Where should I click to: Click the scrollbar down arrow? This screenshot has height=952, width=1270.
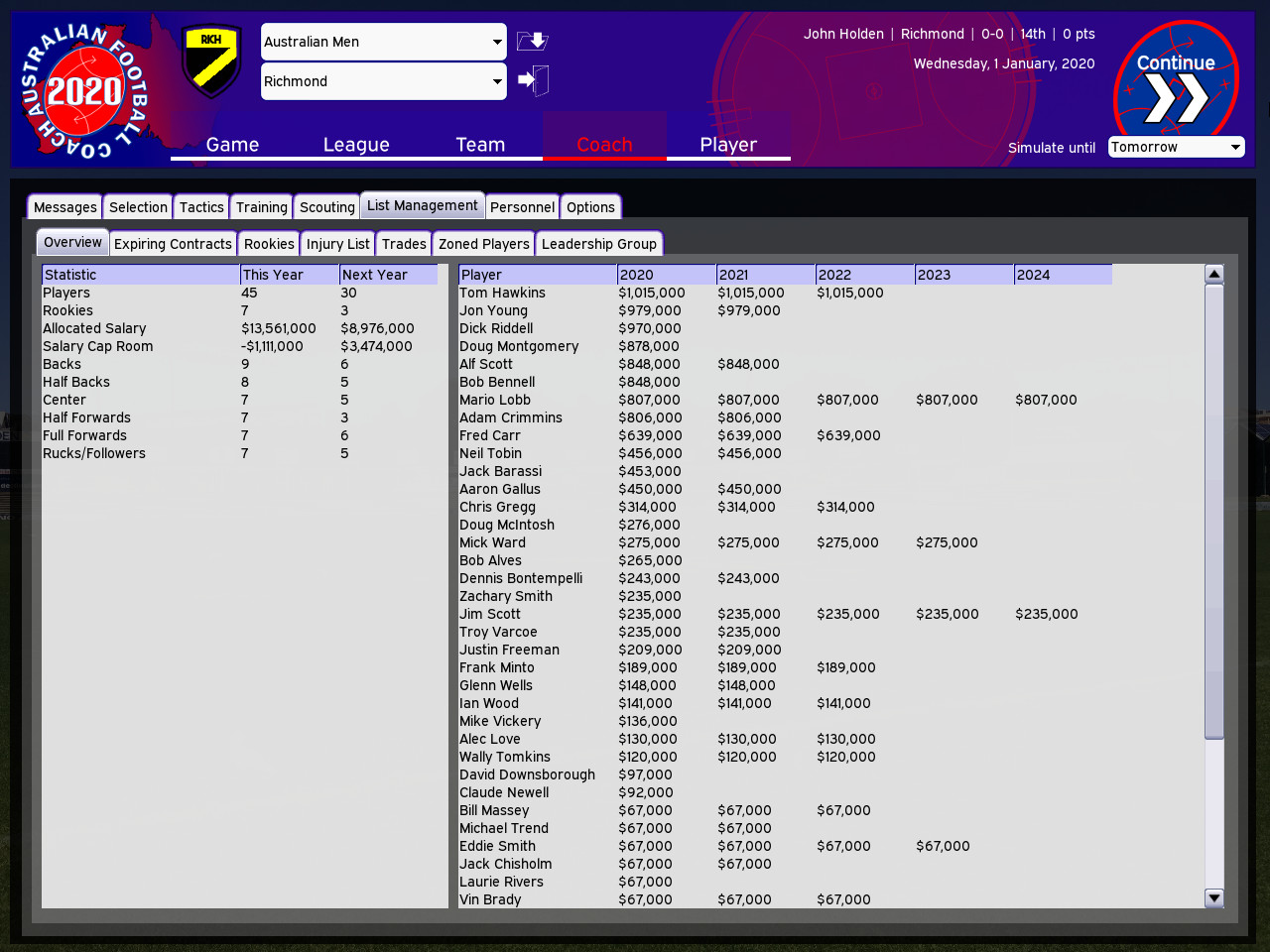pos(1214,898)
